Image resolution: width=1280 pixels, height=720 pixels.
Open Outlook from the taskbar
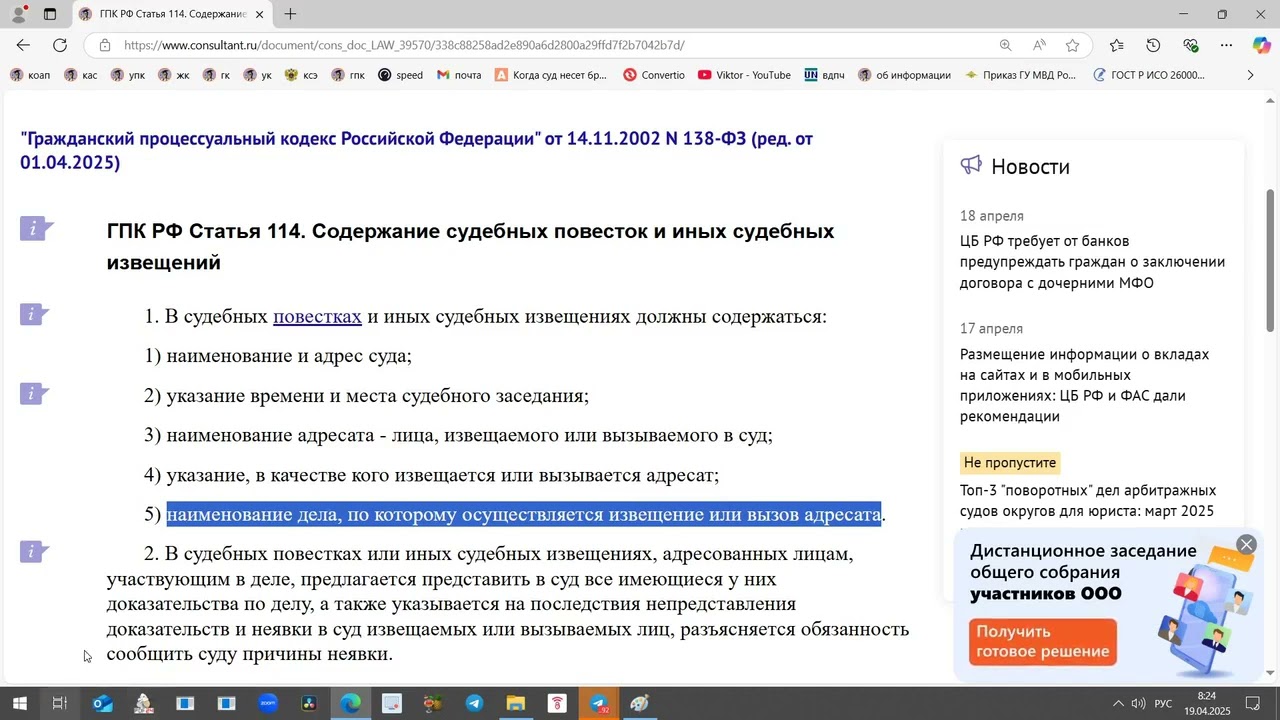point(102,703)
